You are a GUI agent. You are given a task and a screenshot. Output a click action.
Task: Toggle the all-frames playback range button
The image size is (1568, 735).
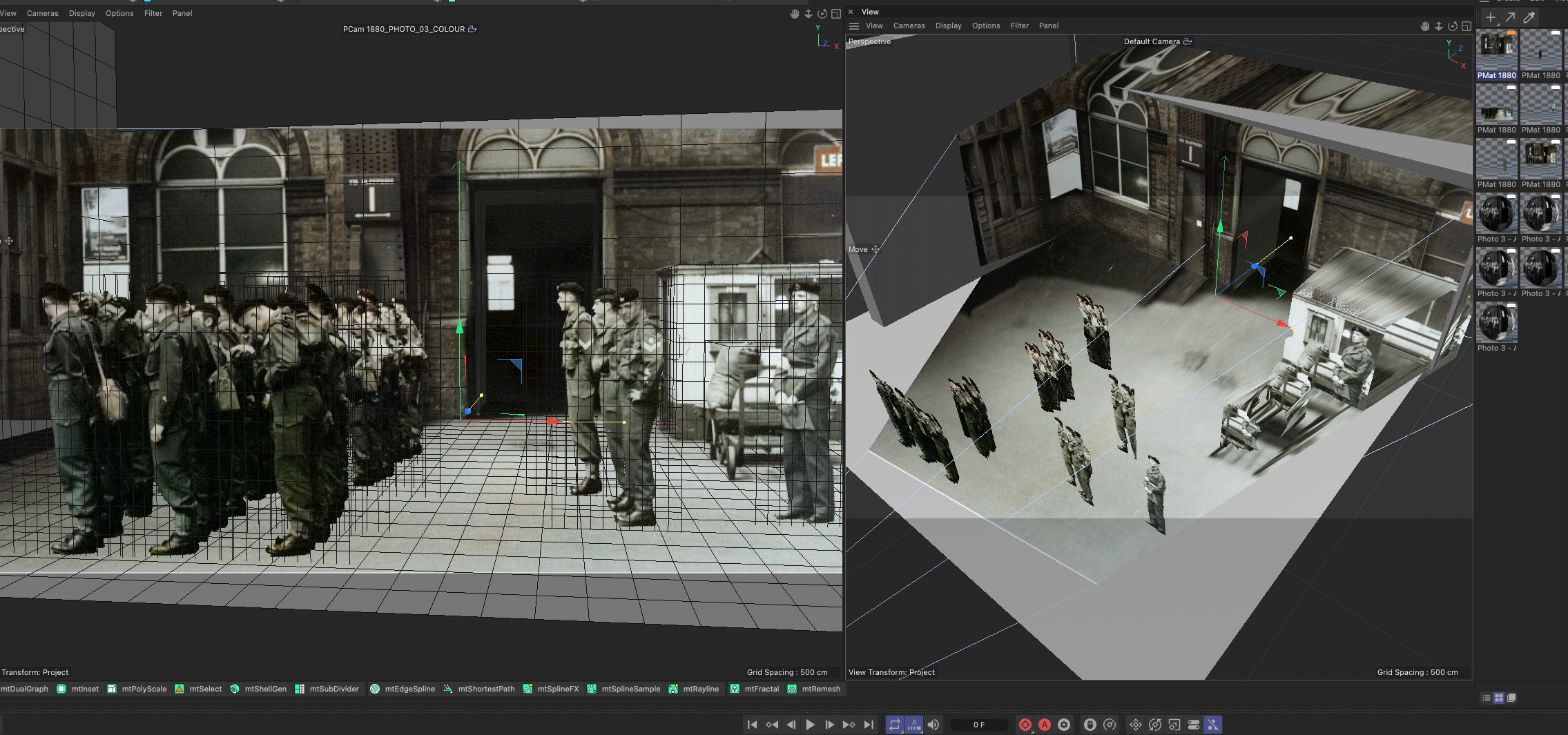click(x=914, y=725)
